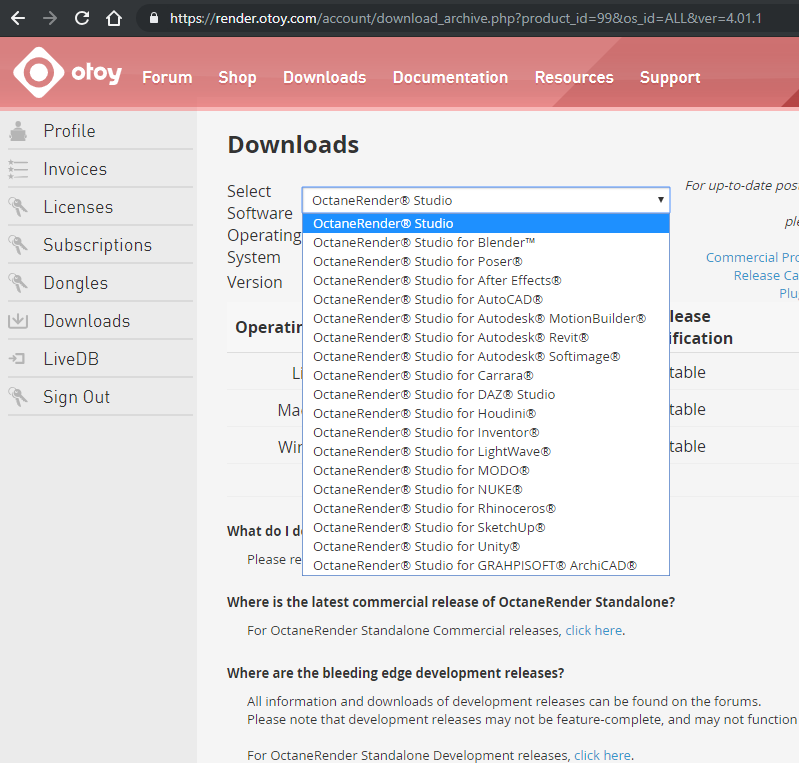799x763 pixels.
Task: Choose OctaneRender® Studio for Houdini®
Action: 486,413
